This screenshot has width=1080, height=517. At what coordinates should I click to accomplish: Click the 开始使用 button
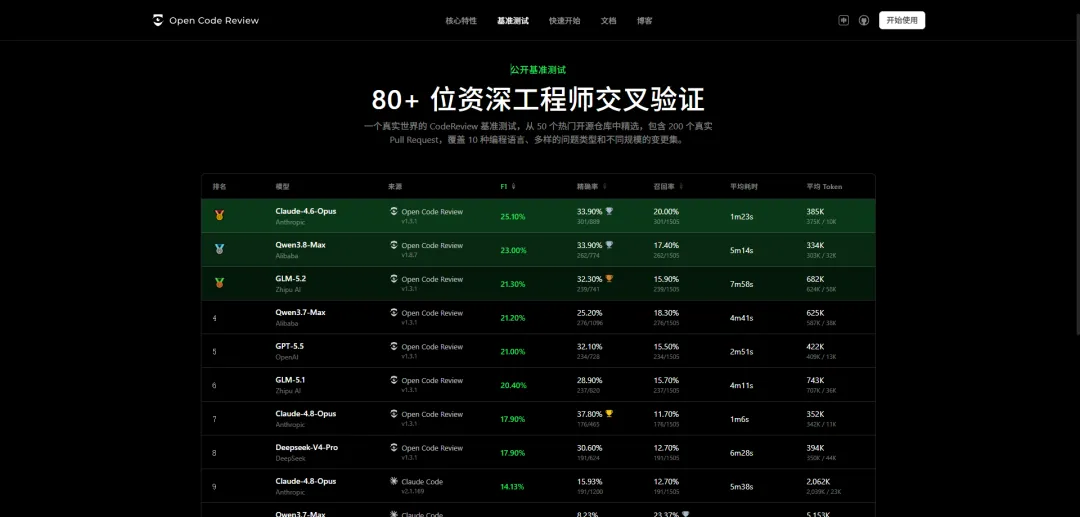tap(902, 21)
